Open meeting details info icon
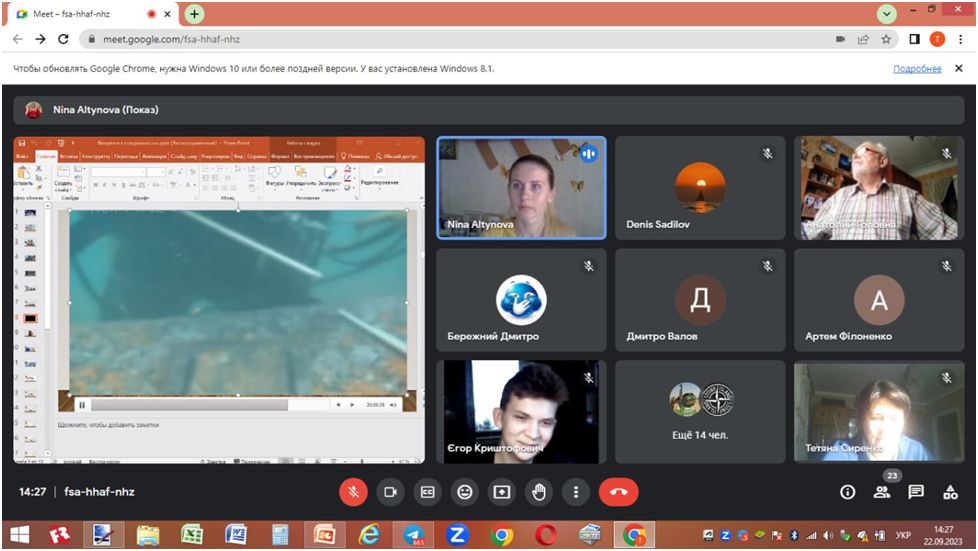The image size is (978, 551). click(847, 492)
